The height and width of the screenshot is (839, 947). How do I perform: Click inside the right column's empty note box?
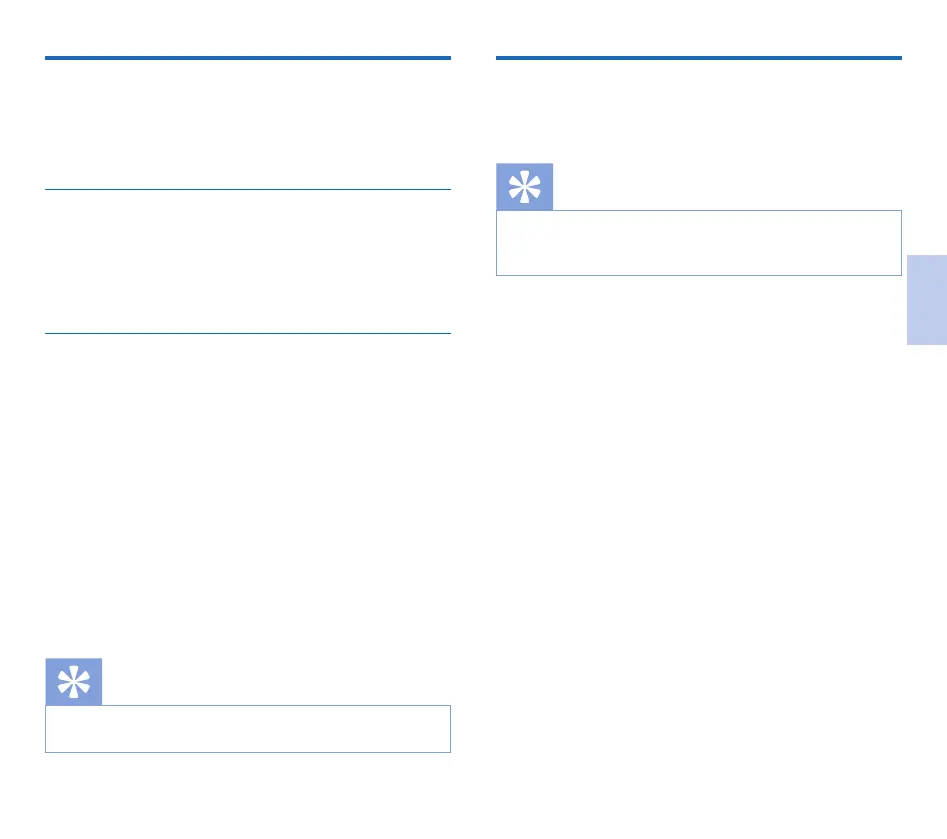coord(699,243)
